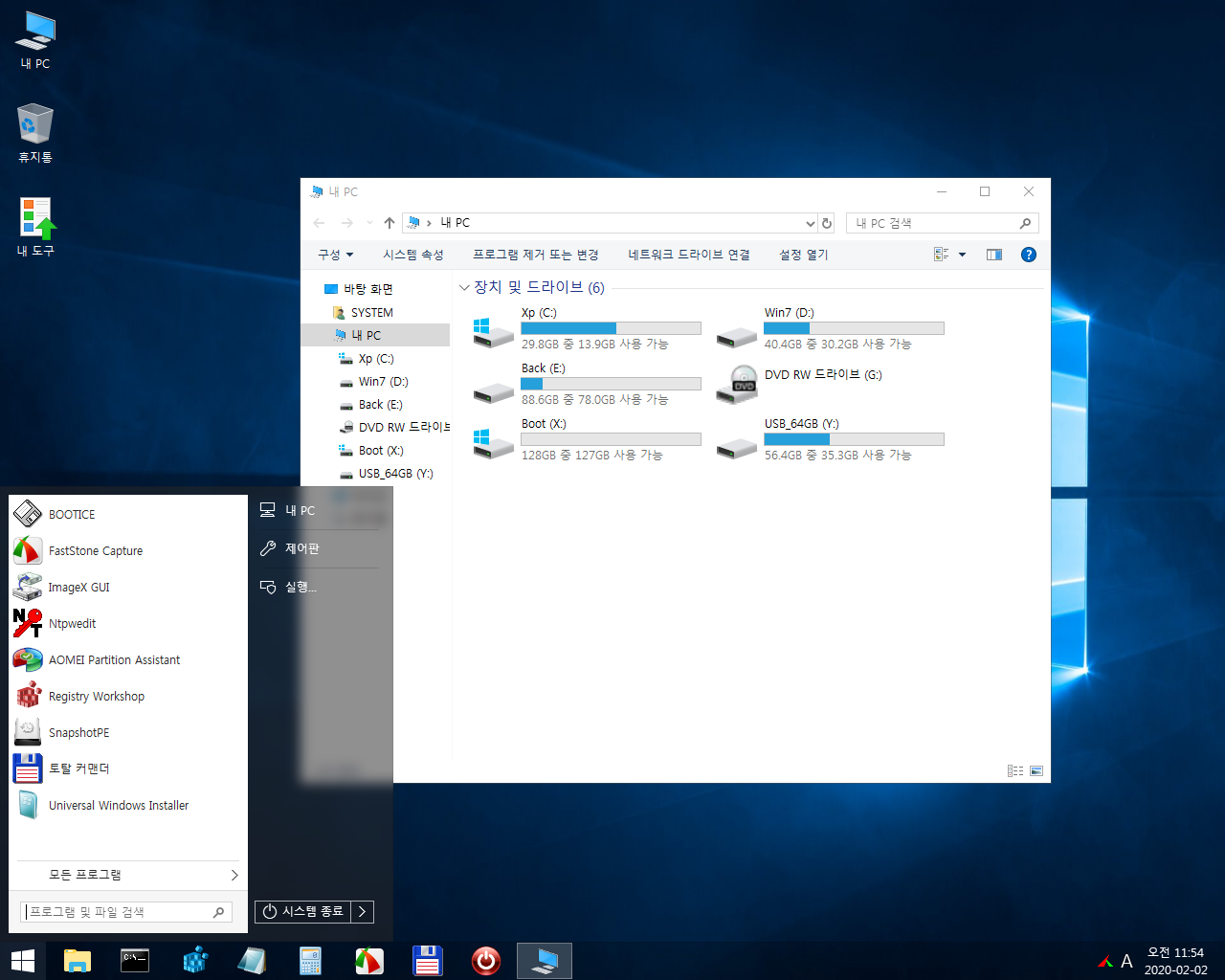The height and width of the screenshot is (980, 1225).
Task: Click the 시스템 종료 button
Action: [x=302, y=912]
